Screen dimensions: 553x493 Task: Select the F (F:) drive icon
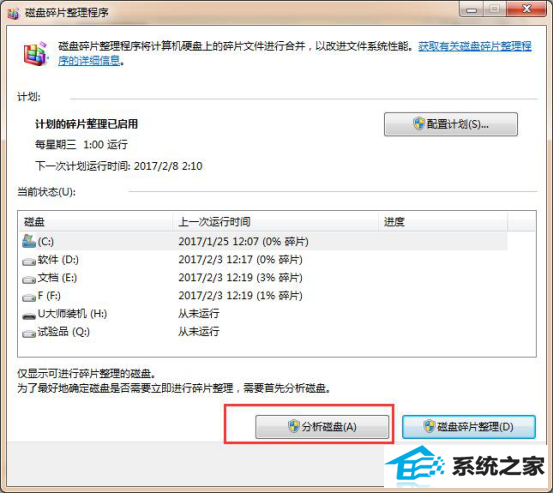point(29,297)
